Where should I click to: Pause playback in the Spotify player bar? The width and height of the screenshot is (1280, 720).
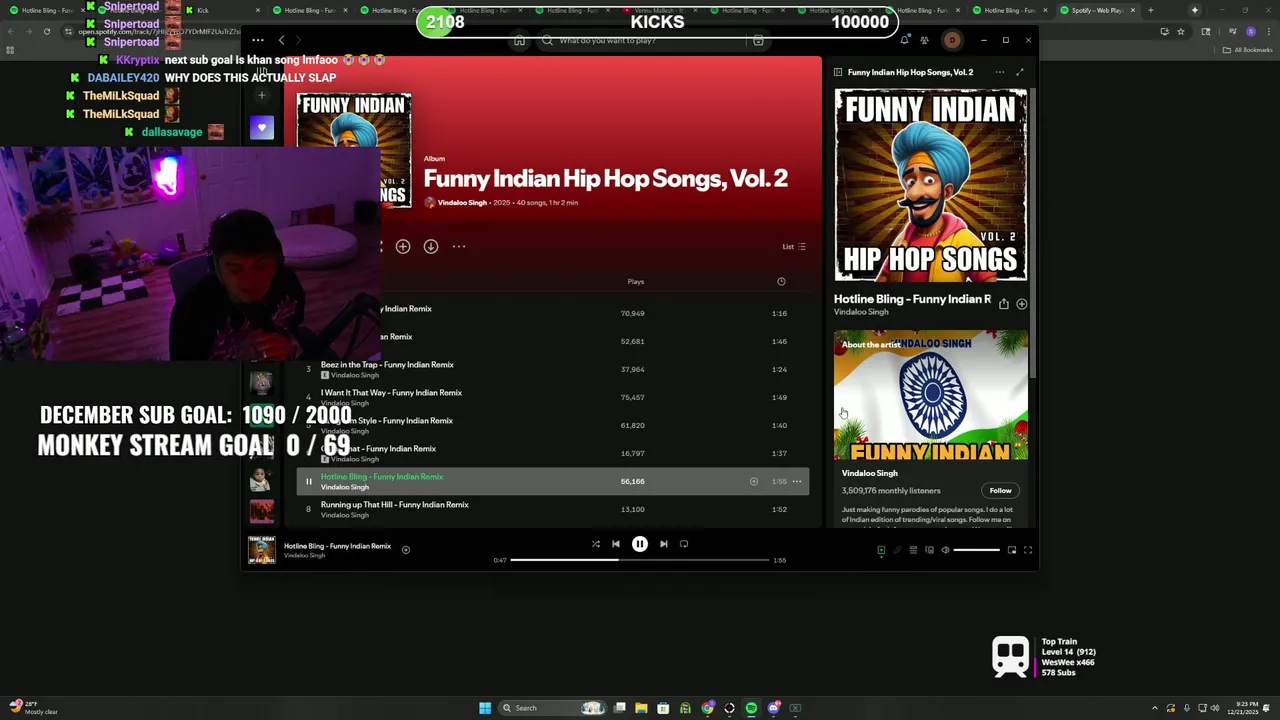[640, 544]
